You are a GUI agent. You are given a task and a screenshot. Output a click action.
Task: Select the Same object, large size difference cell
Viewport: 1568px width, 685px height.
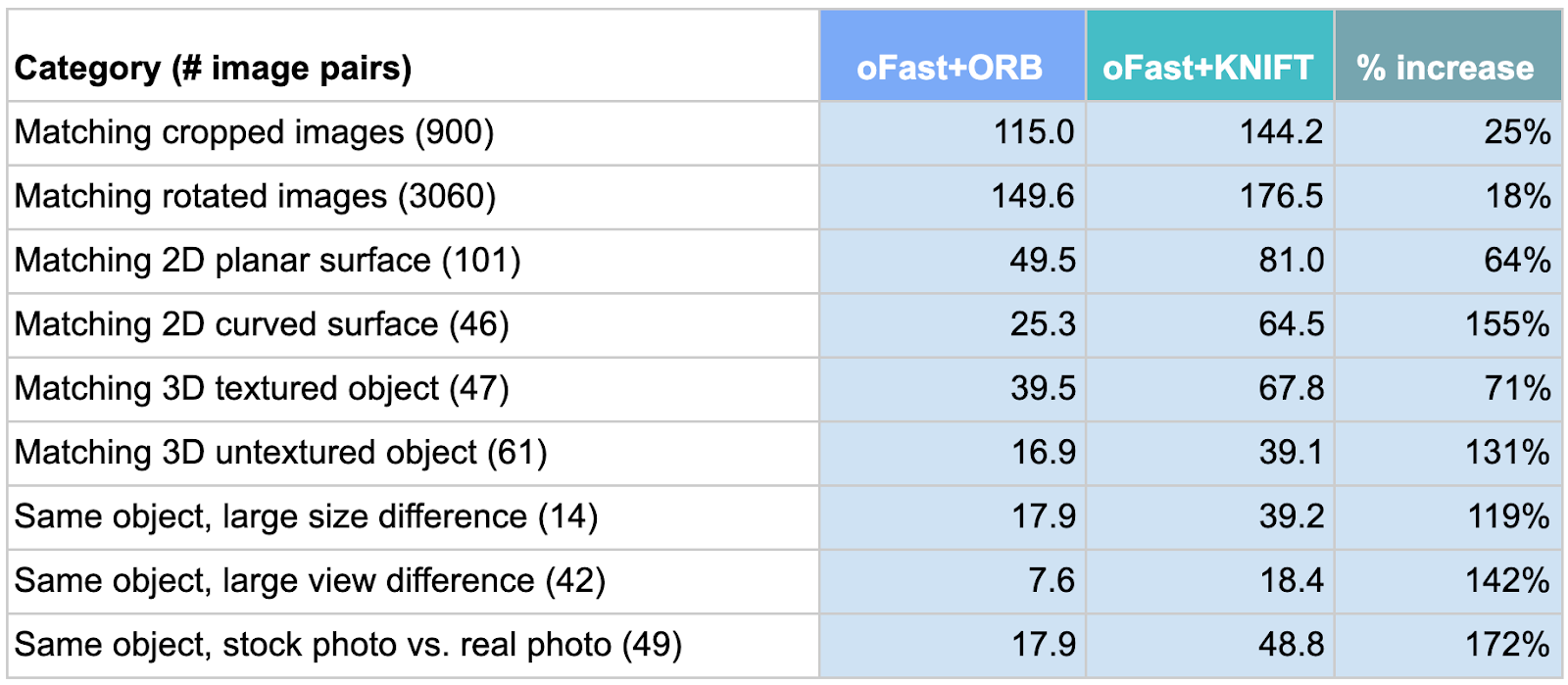[306, 516]
